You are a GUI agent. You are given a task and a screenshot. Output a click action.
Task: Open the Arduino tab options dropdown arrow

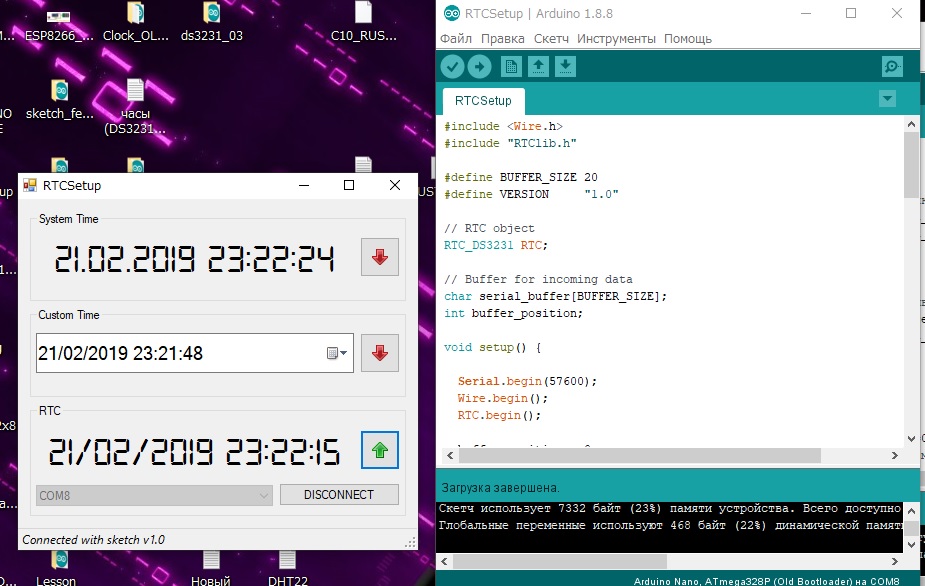point(886,99)
